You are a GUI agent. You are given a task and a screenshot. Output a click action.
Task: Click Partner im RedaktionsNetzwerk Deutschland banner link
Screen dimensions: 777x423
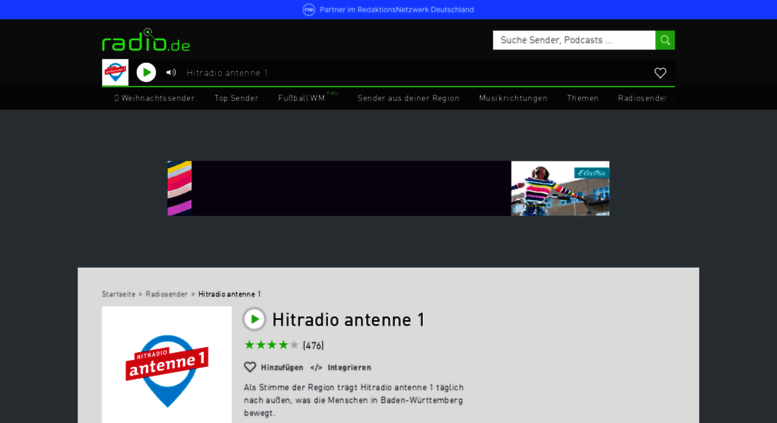click(396, 9)
